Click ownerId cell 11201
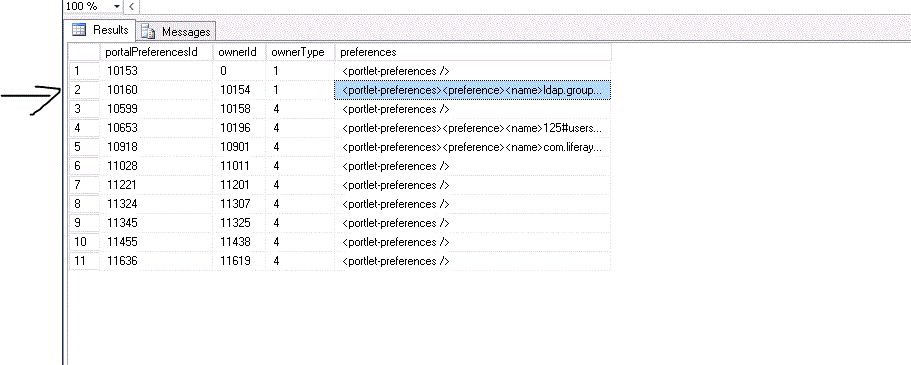 [x=240, y=185]
